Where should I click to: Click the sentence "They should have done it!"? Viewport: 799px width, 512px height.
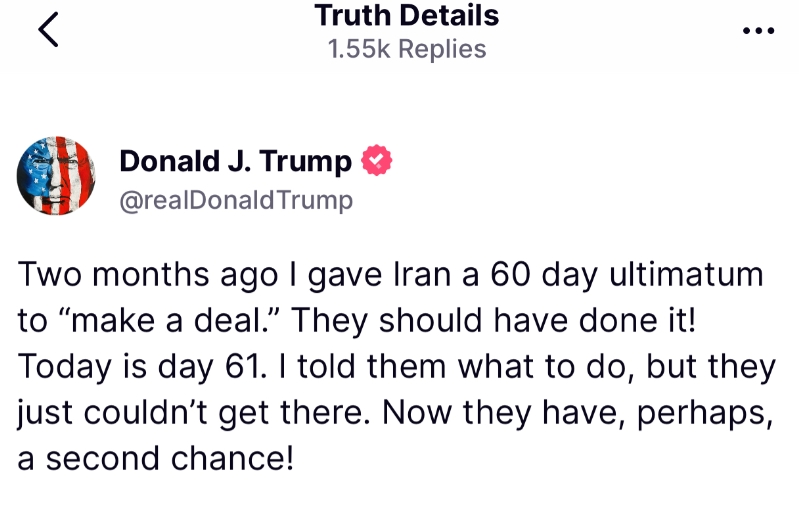493,321
